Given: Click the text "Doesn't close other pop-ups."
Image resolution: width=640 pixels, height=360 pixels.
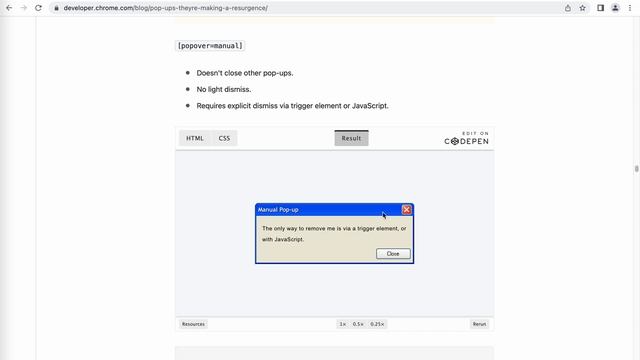Looking at the screenshot, I should coord(245,73).
